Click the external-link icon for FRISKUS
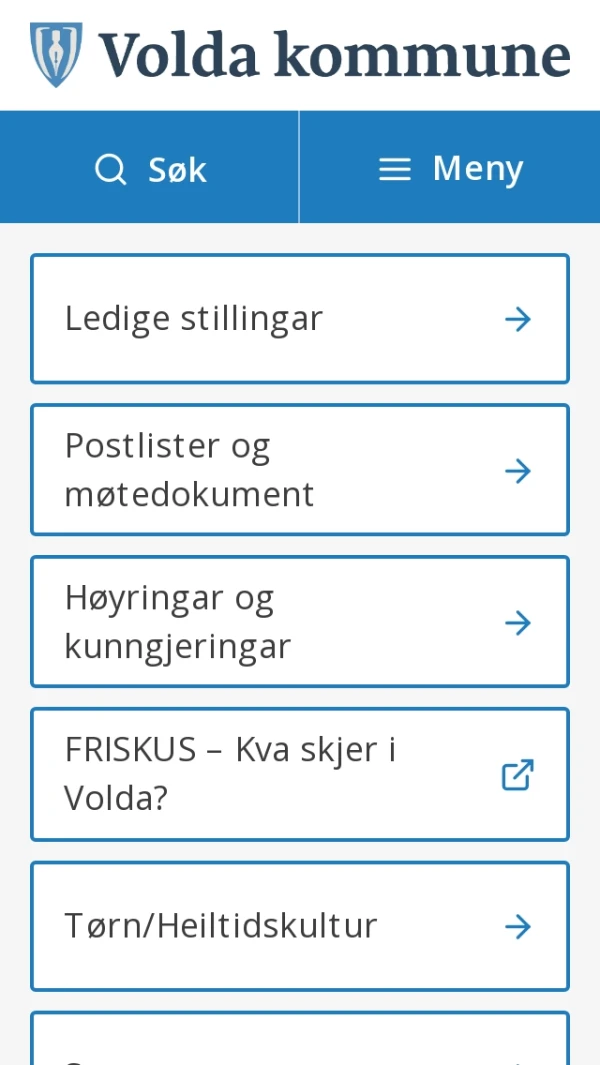Viewport: 600px width, 1065px height. click(517, 774)
